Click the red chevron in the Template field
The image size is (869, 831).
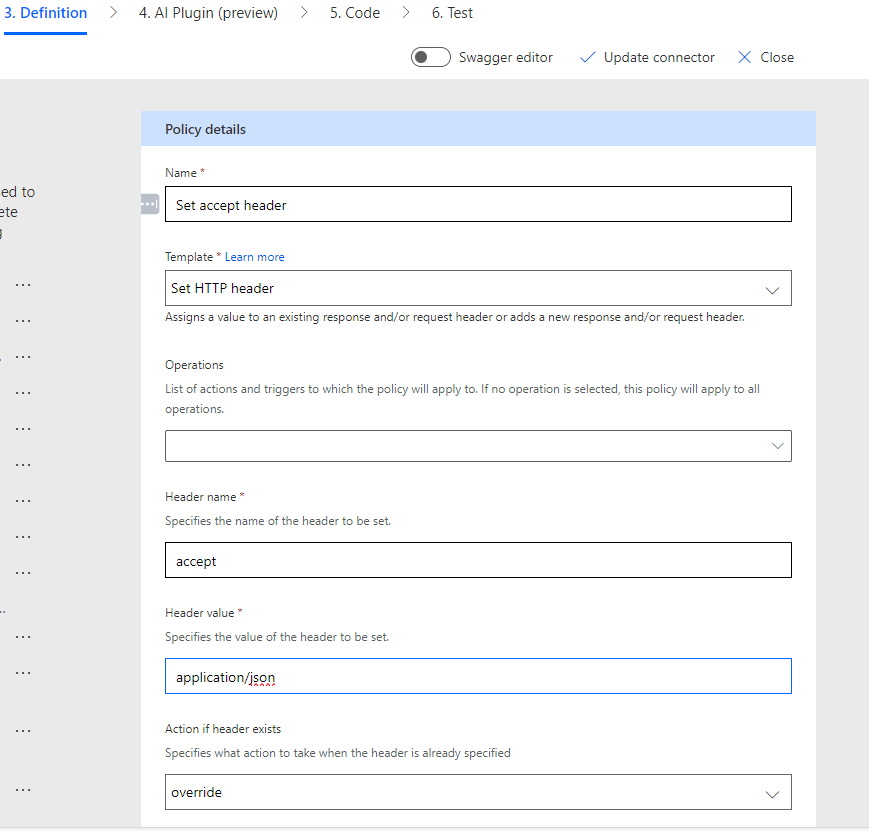(x=771, y=289)
